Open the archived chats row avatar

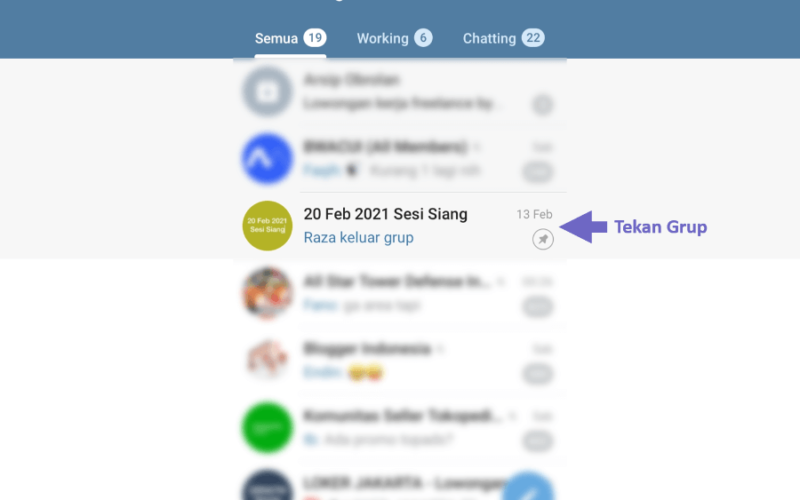click(267, 92)
